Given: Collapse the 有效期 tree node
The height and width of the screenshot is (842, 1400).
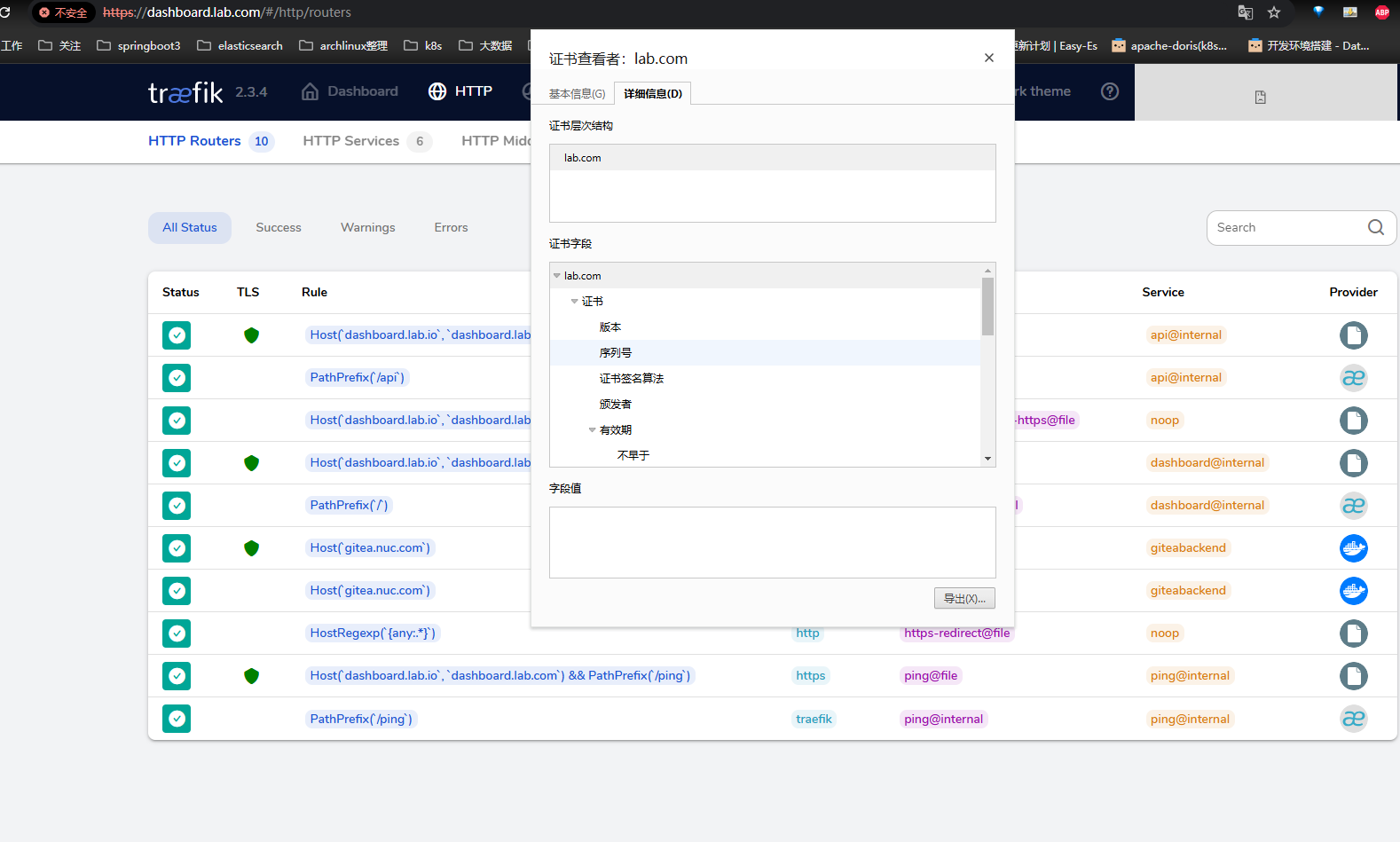Looking at the screenshot, I should 593,430.
